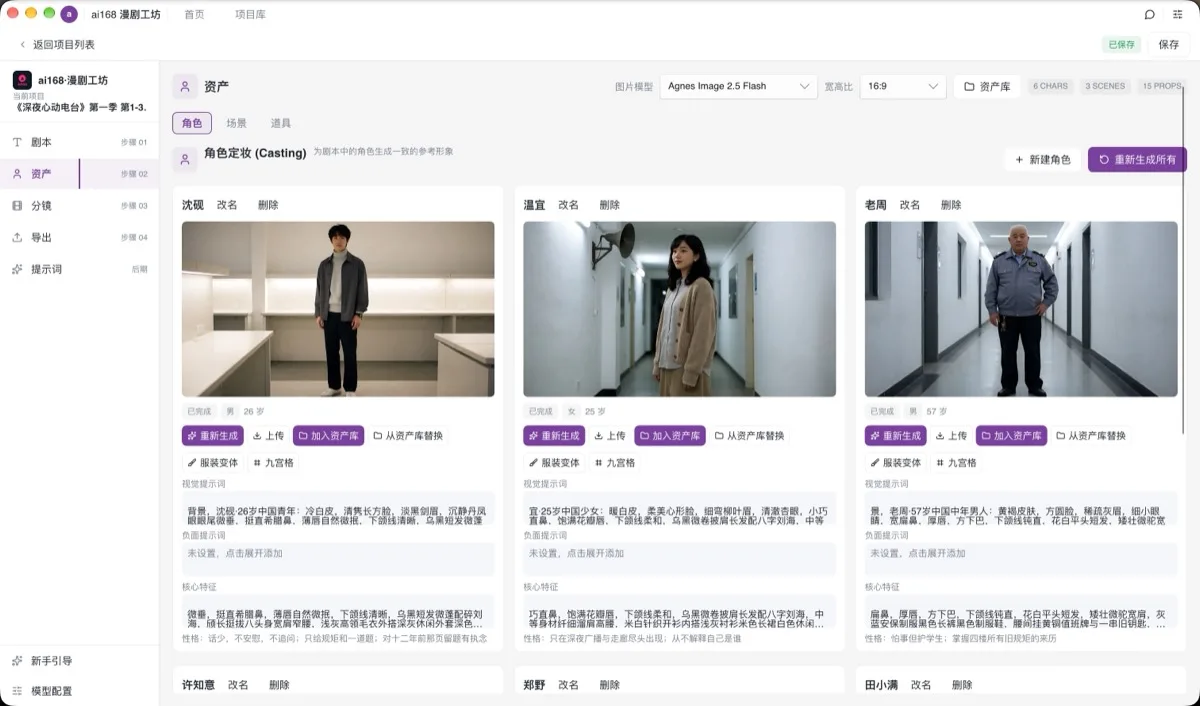Viewport: 1200px width, 706px height.
Task: Click 改名 next to 温宜
Action: pyautogui.click(x=568, y=205)
